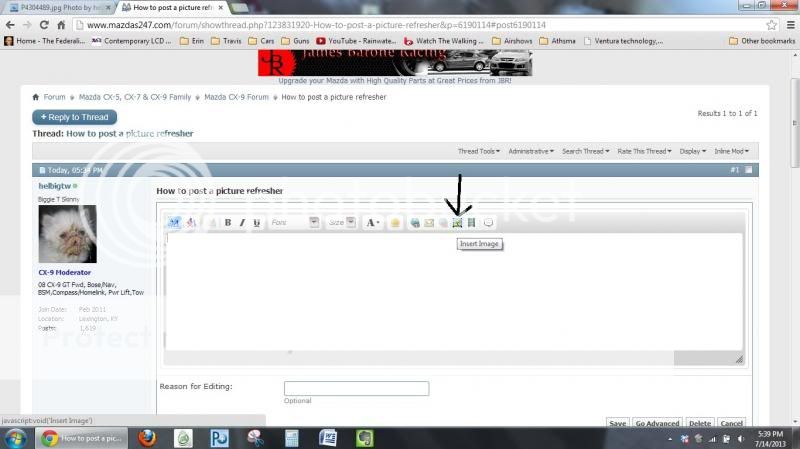Toggle underline formatting in the editor

point(257,223)
